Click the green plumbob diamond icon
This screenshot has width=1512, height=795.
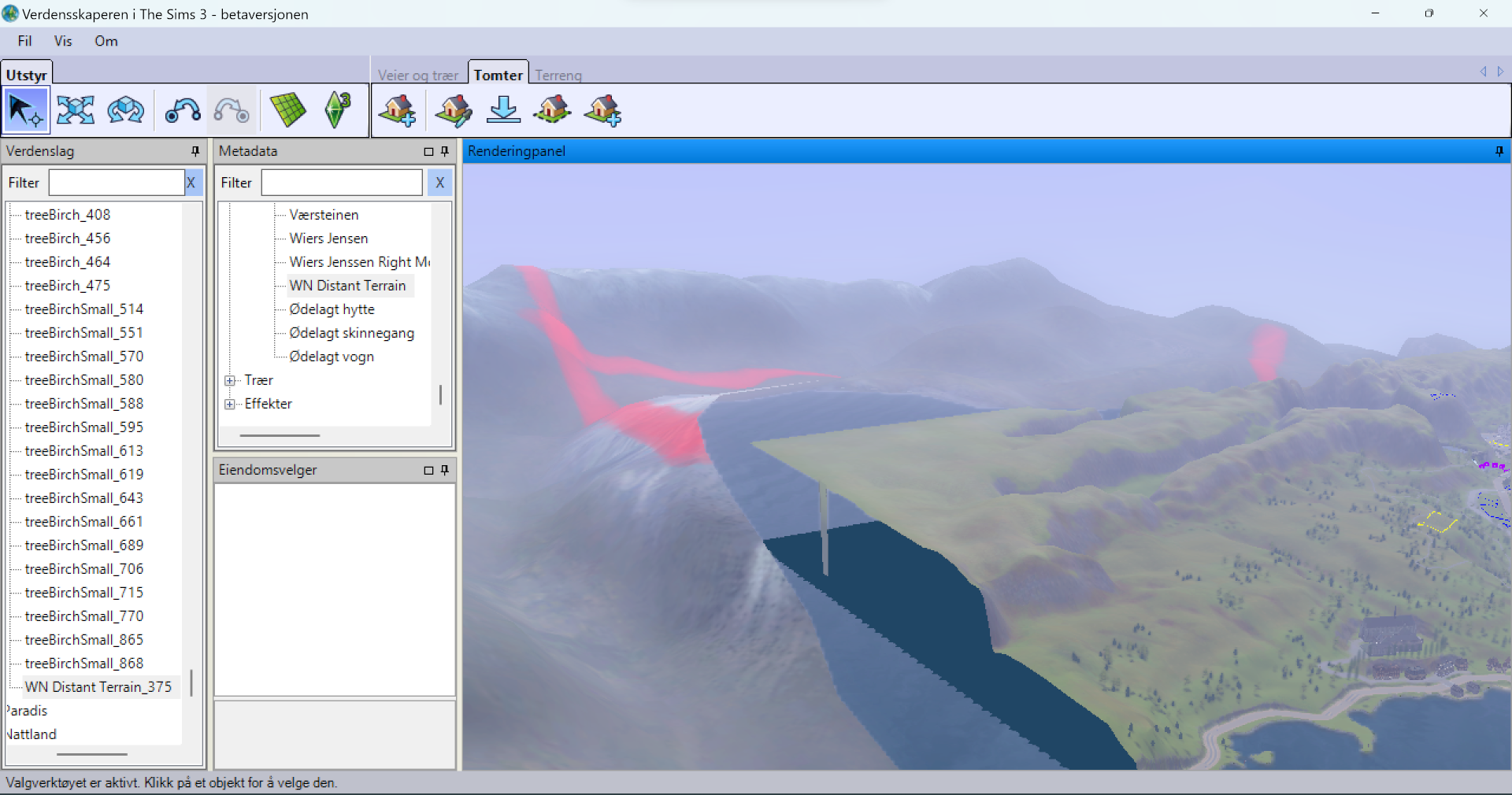[x=335, y=110]
